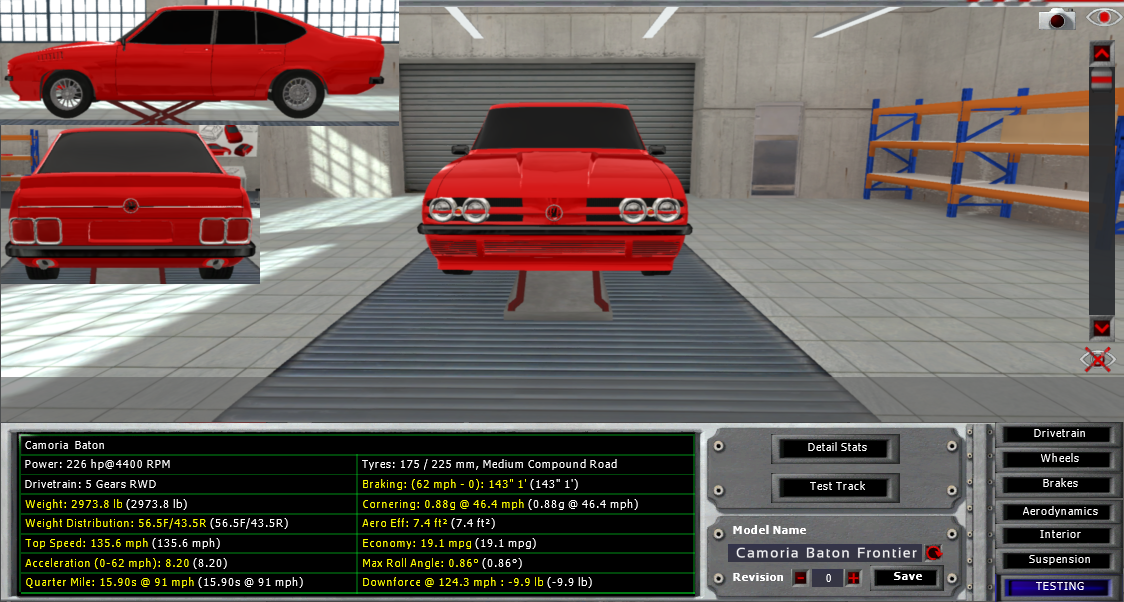Viewport: 1124px width, 602px height.
Task: Decrease revision with the minus button
Action: [800, 578]
